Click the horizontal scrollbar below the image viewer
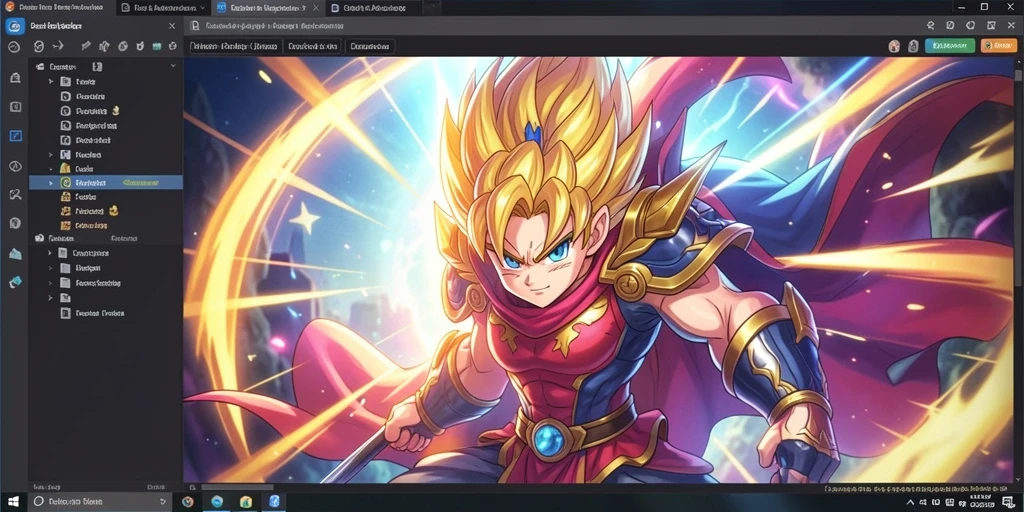 (237, 487)
